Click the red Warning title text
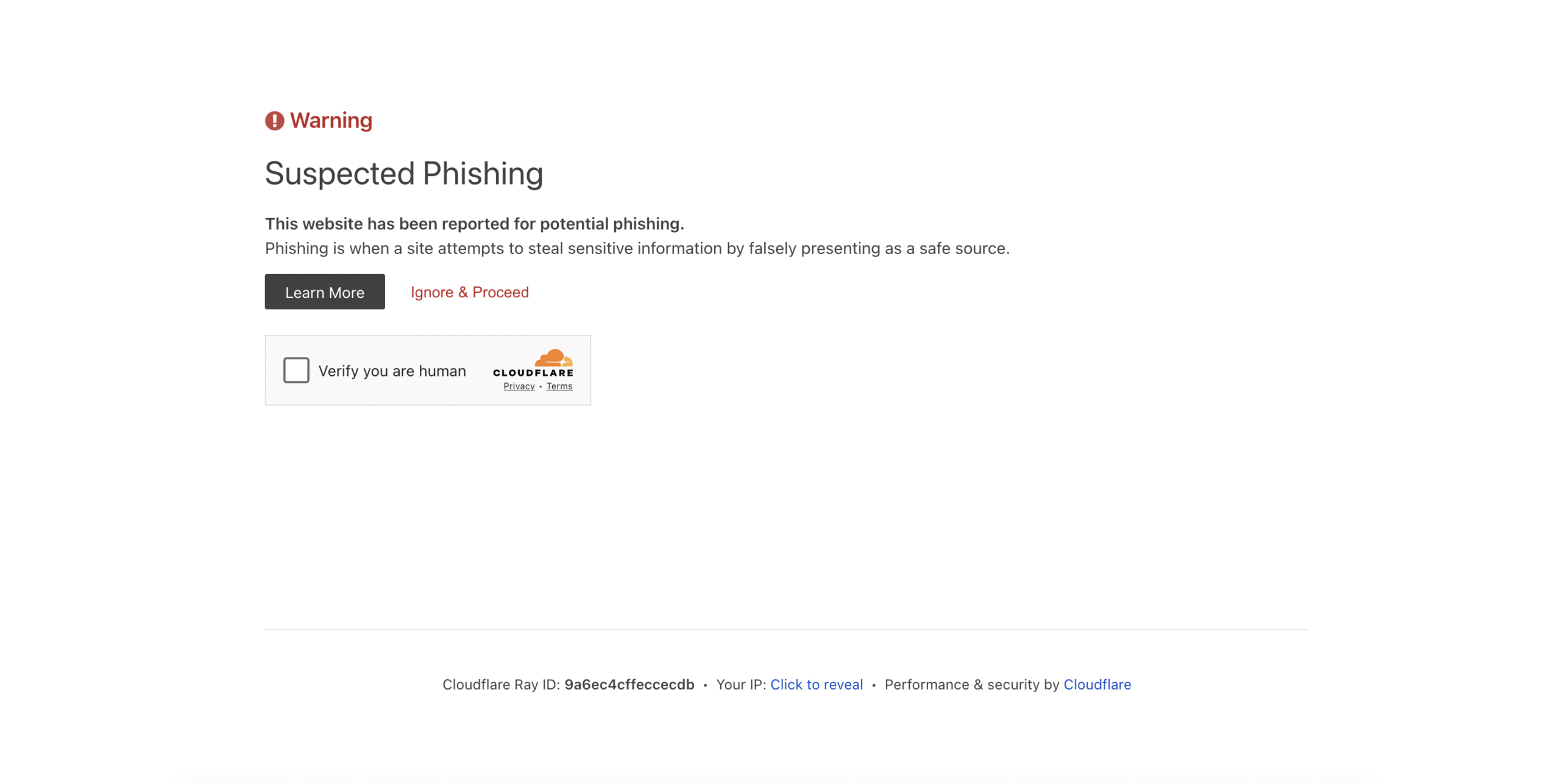 pyautogui.click(x=331, y=121)
